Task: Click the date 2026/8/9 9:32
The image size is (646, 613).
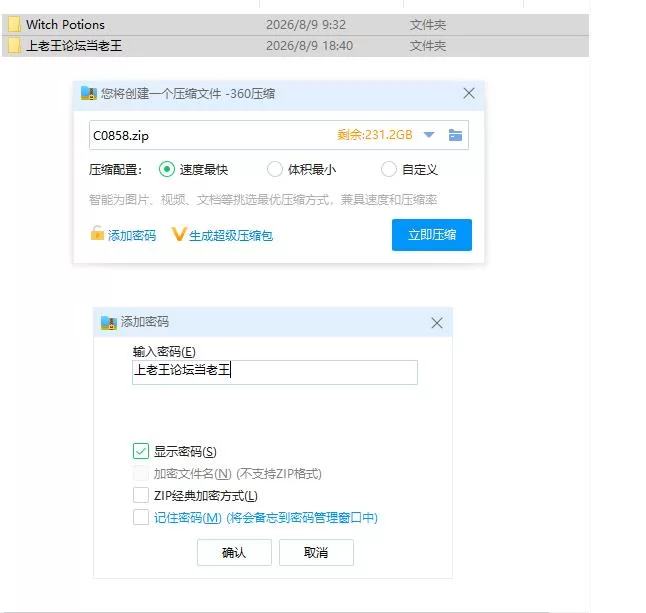Action: 306,25
